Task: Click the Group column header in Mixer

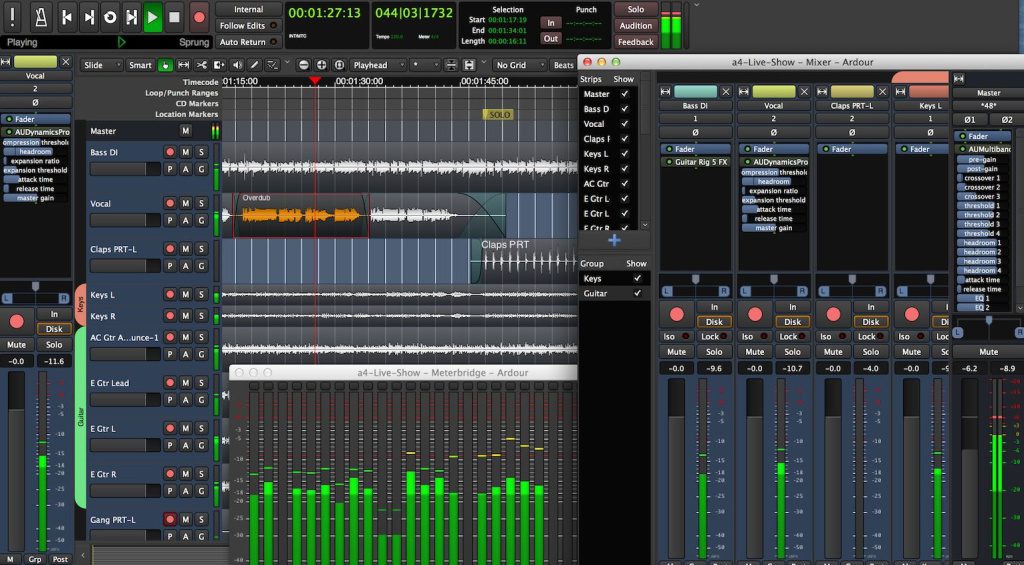Action: [592, 264]
